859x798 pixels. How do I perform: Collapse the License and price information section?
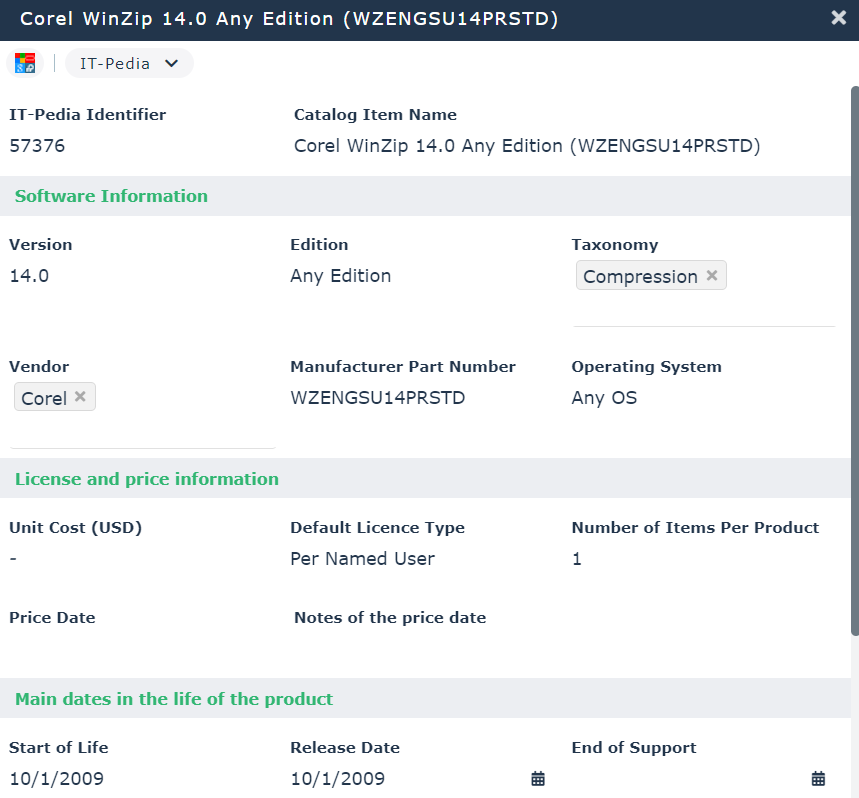coord(147,479)
